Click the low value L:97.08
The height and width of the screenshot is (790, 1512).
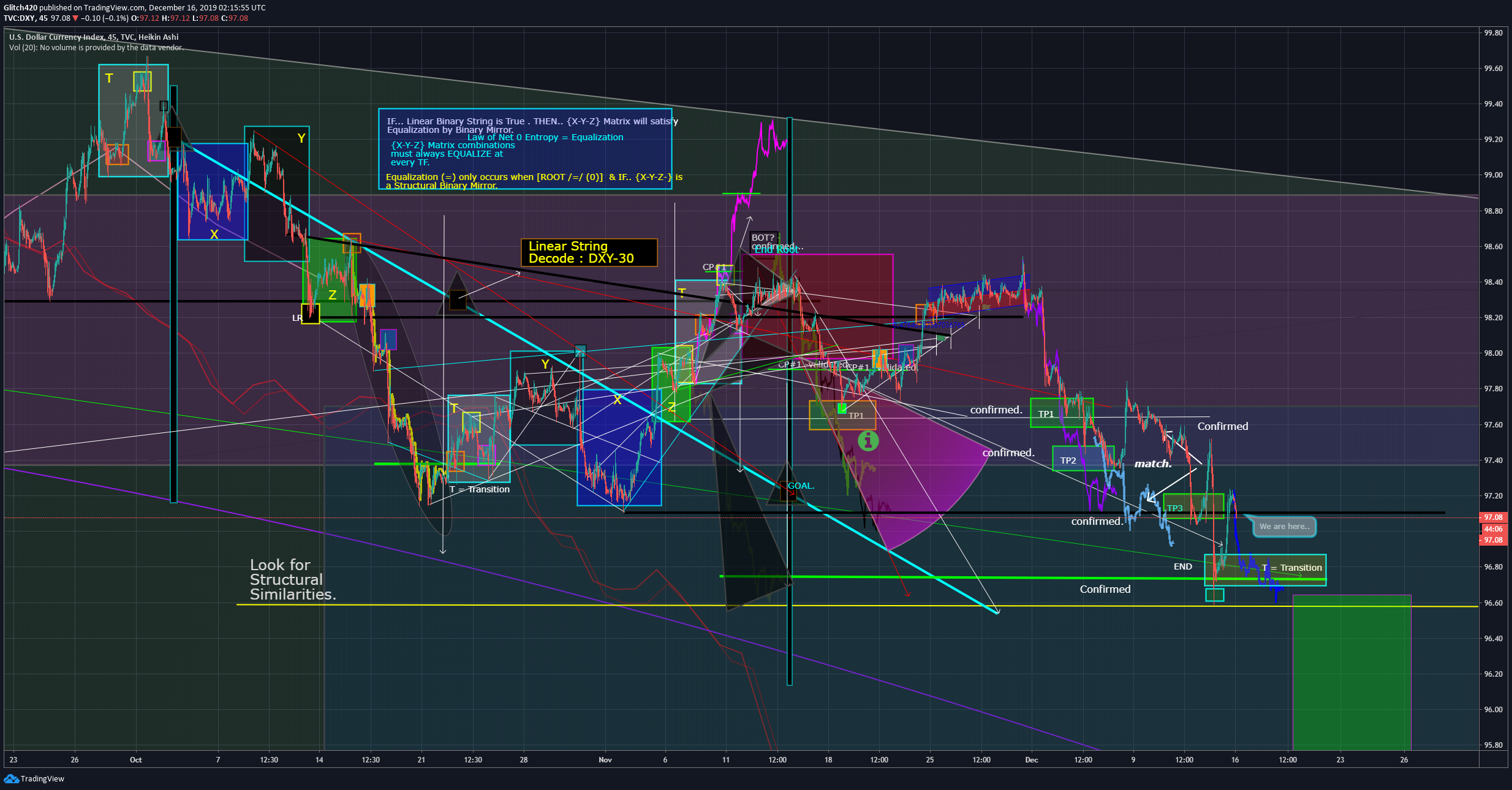[205, 18]
